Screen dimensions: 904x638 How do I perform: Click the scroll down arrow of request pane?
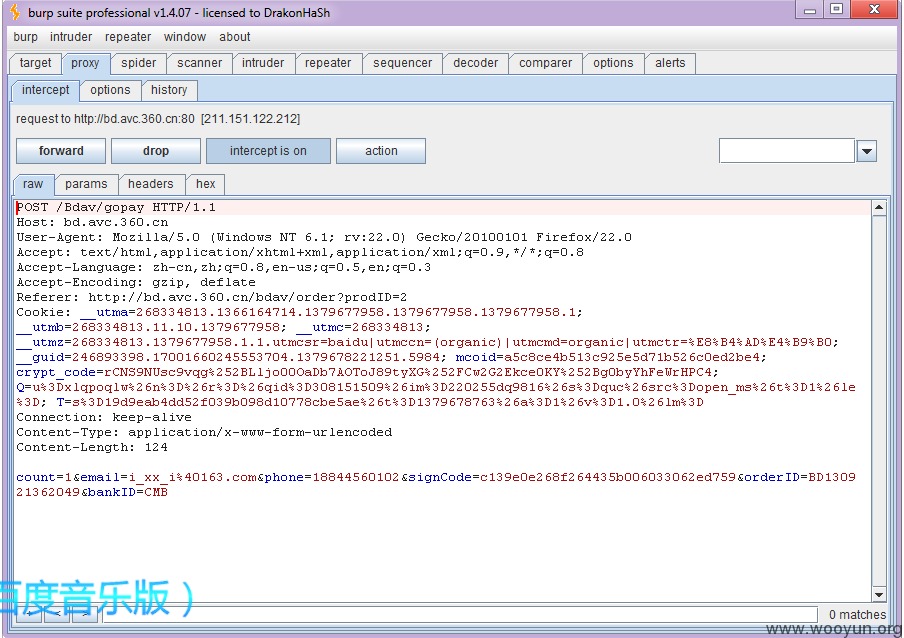pos(879,595)
